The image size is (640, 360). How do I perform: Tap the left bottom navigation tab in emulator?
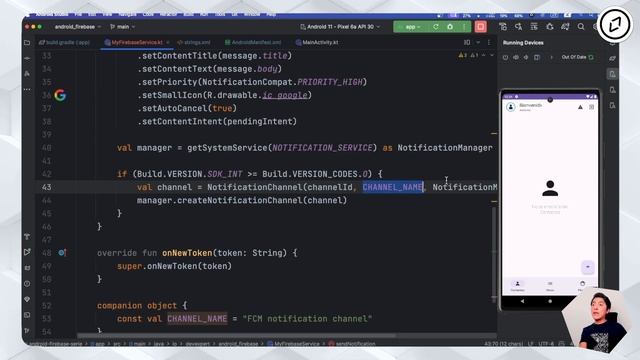point(517,286)
